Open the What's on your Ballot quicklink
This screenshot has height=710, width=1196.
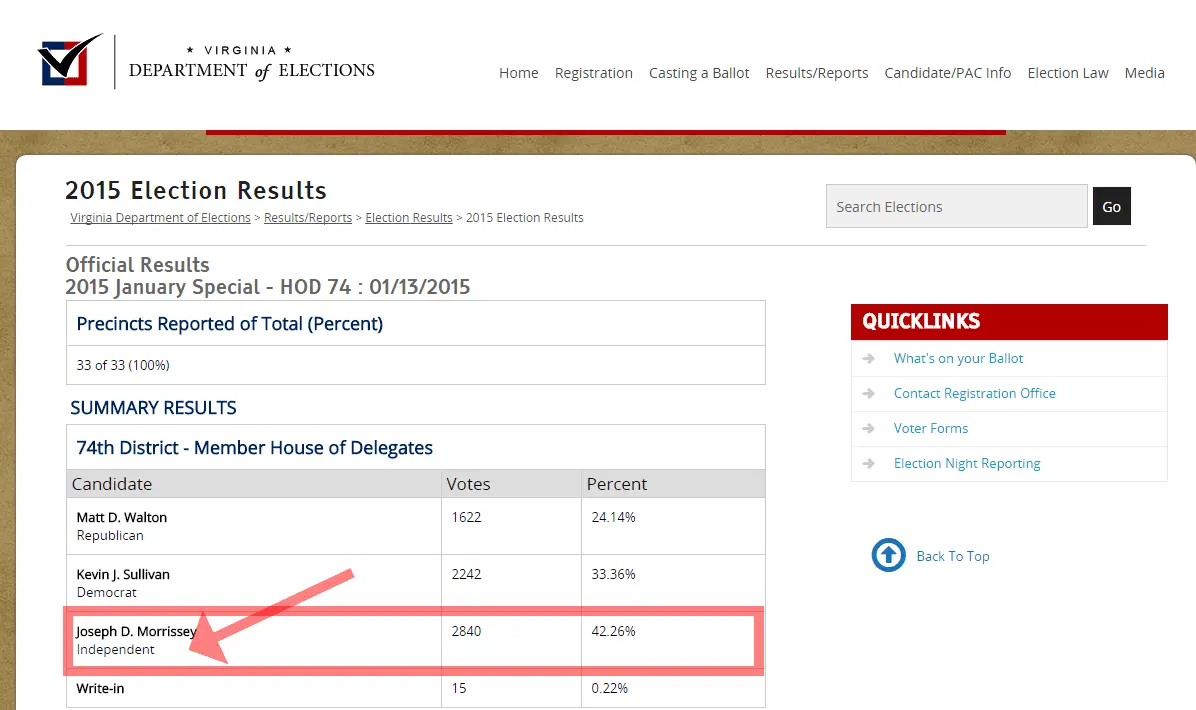[958, 358]
